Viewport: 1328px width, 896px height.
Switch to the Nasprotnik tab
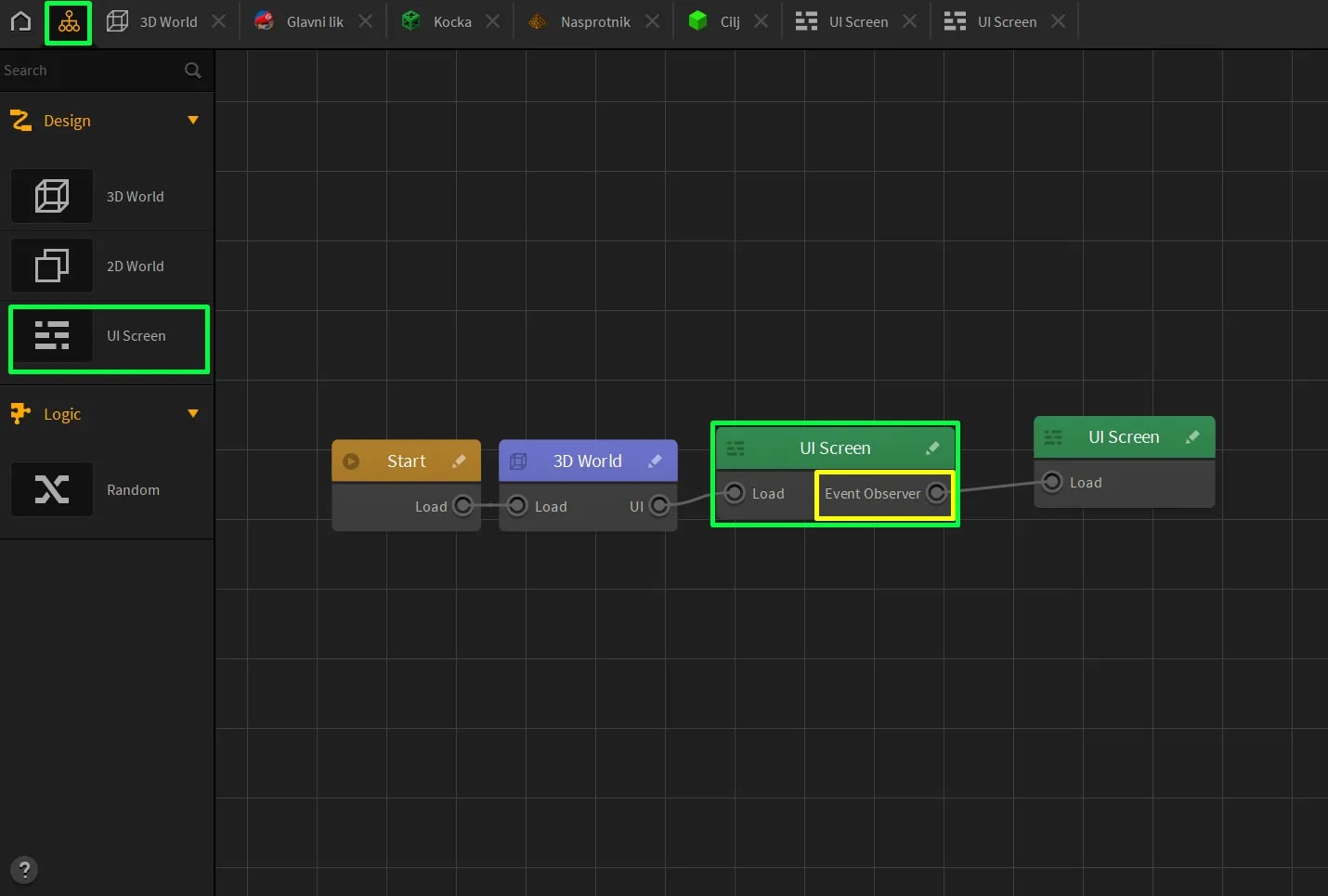582,21
